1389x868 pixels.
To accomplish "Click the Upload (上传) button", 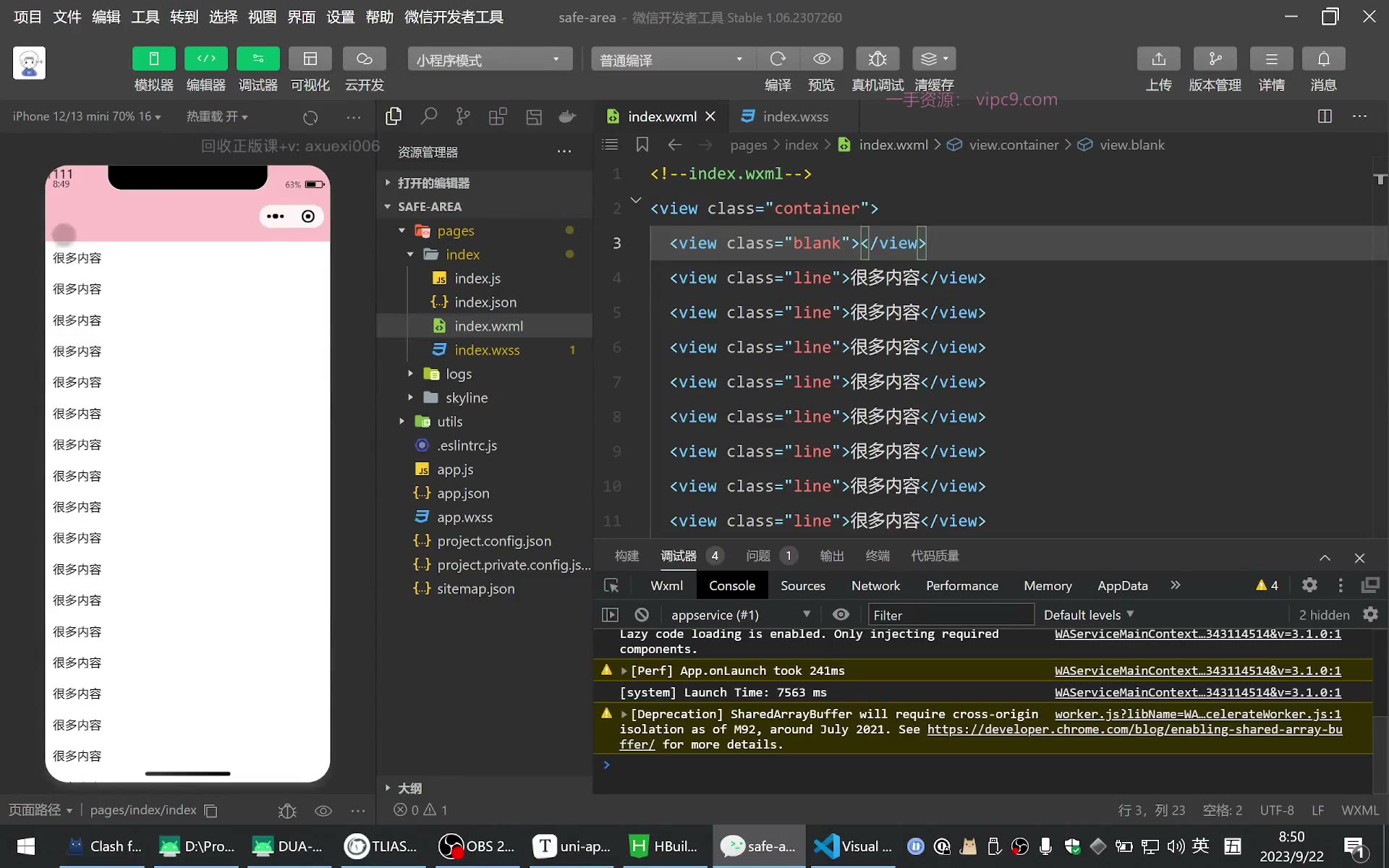I will [x=1159, y=59].
